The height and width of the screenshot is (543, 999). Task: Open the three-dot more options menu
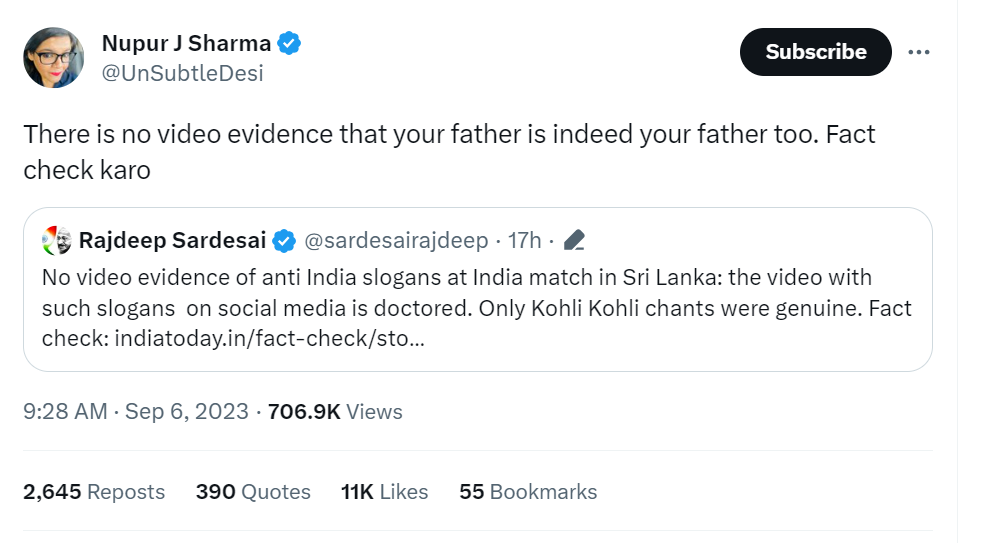click(918, 52)
